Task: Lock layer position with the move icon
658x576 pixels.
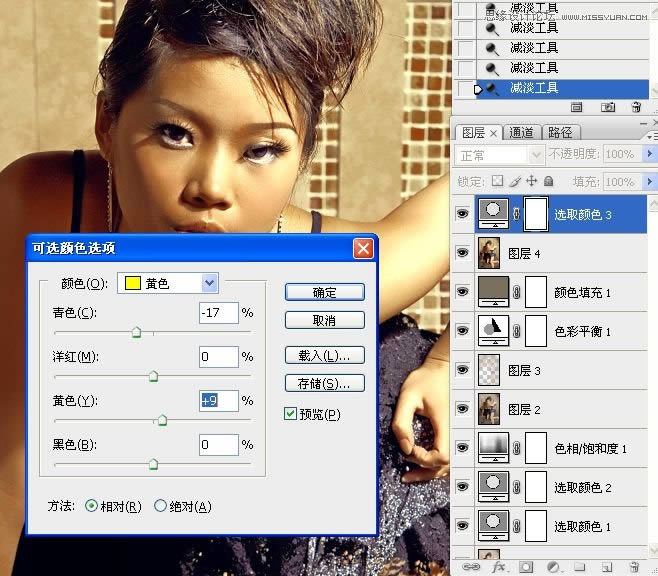Action: (531, 181)
